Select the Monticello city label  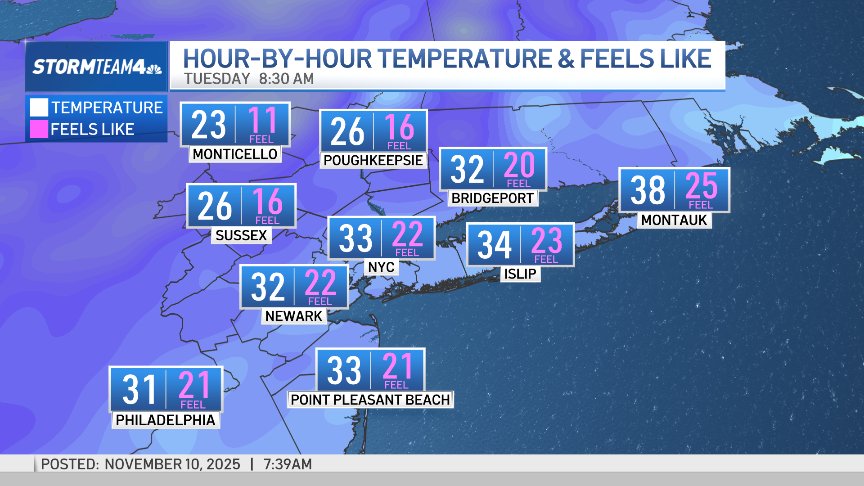(x=235, y=155)
